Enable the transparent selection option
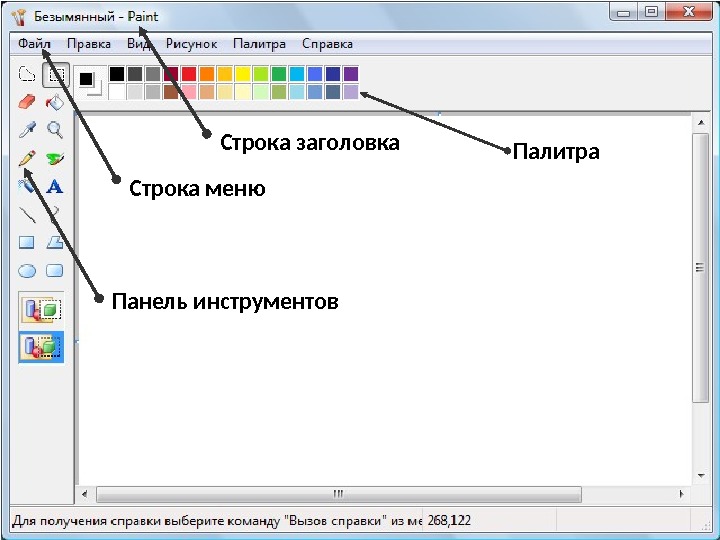The height and width of the screenshot is (540, 720). tap(41, 348)
